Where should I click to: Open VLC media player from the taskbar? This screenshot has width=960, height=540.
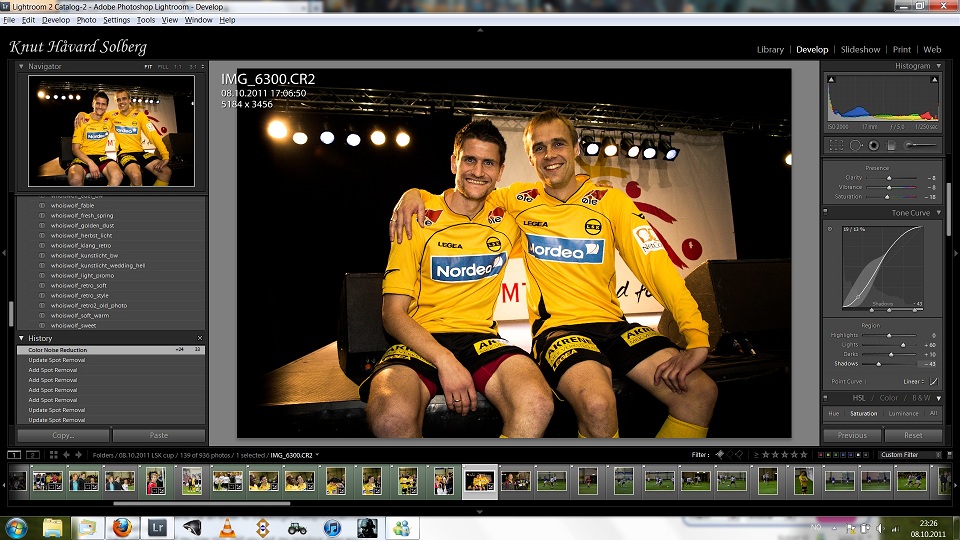tap(227, 528)
